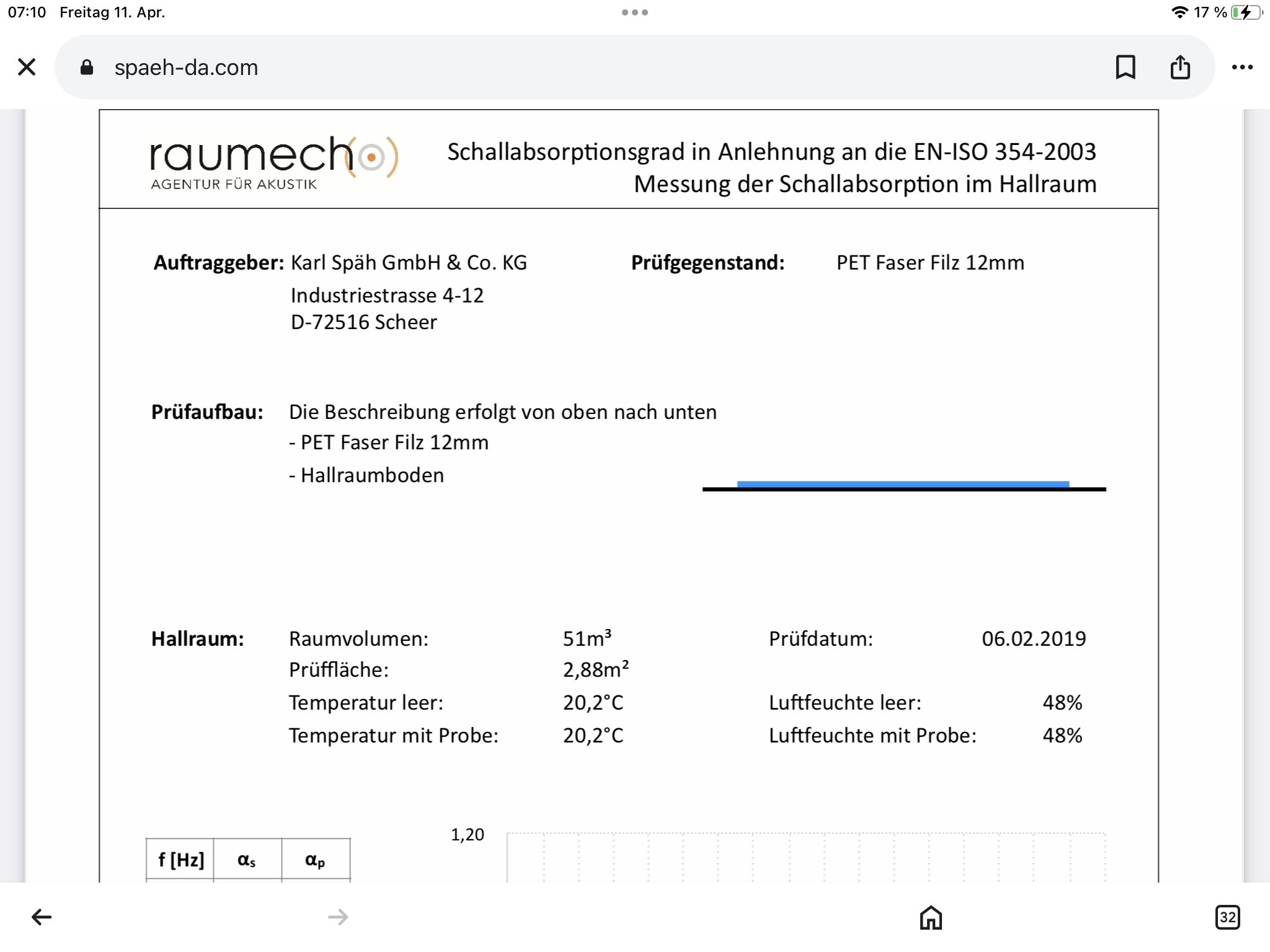The width and height of the screenshot is (1270, 952).
Task: Click the blue felt layer diagram
Action: (903, 484)
